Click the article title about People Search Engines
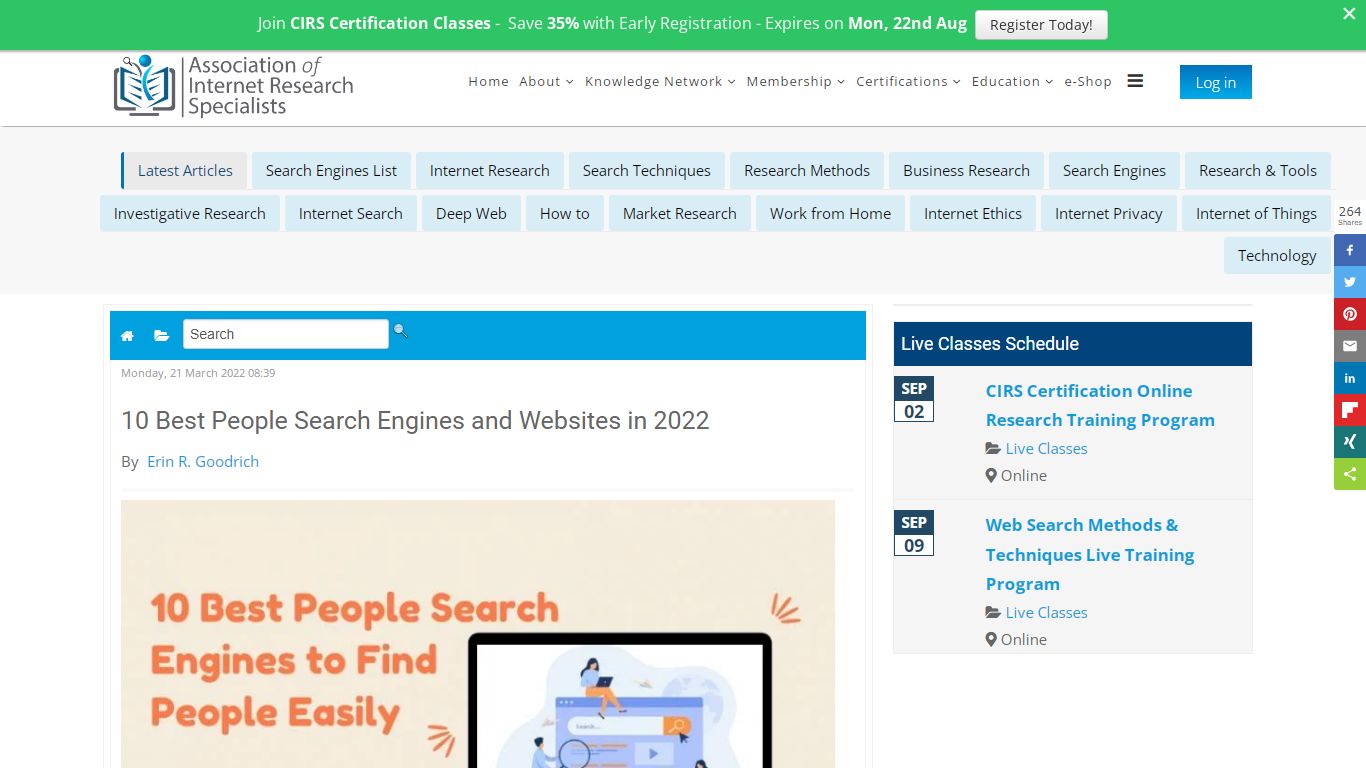Viewport: 1366px width, 768px height. [415, 421]
